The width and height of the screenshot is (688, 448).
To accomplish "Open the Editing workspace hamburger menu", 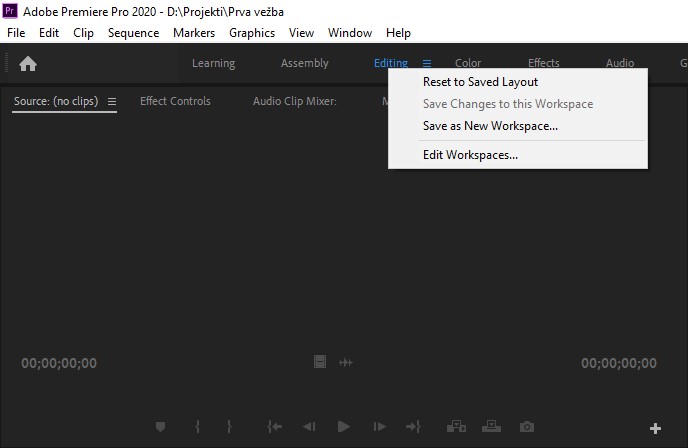I will (427, 64).
